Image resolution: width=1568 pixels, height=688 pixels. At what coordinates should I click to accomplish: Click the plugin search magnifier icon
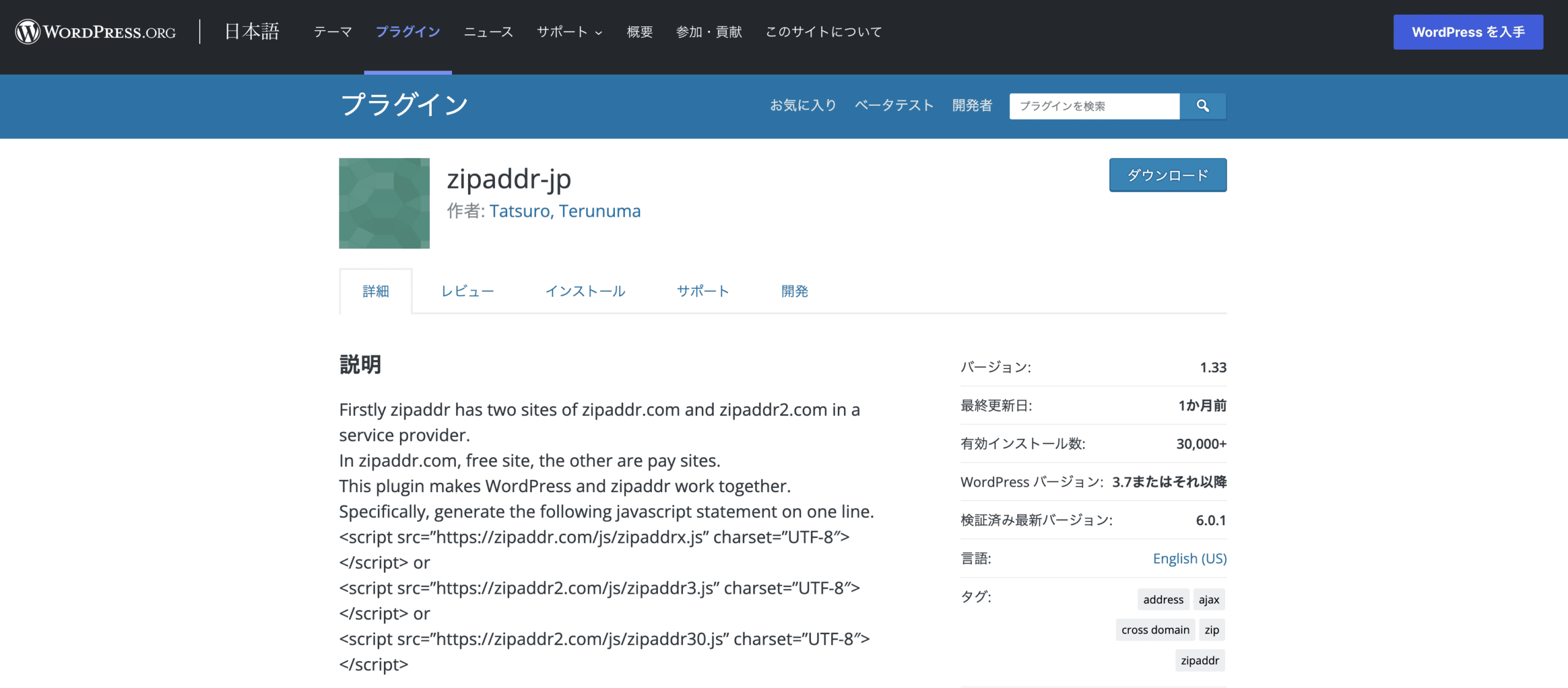pyautogui.click(x=1202, y=106)
